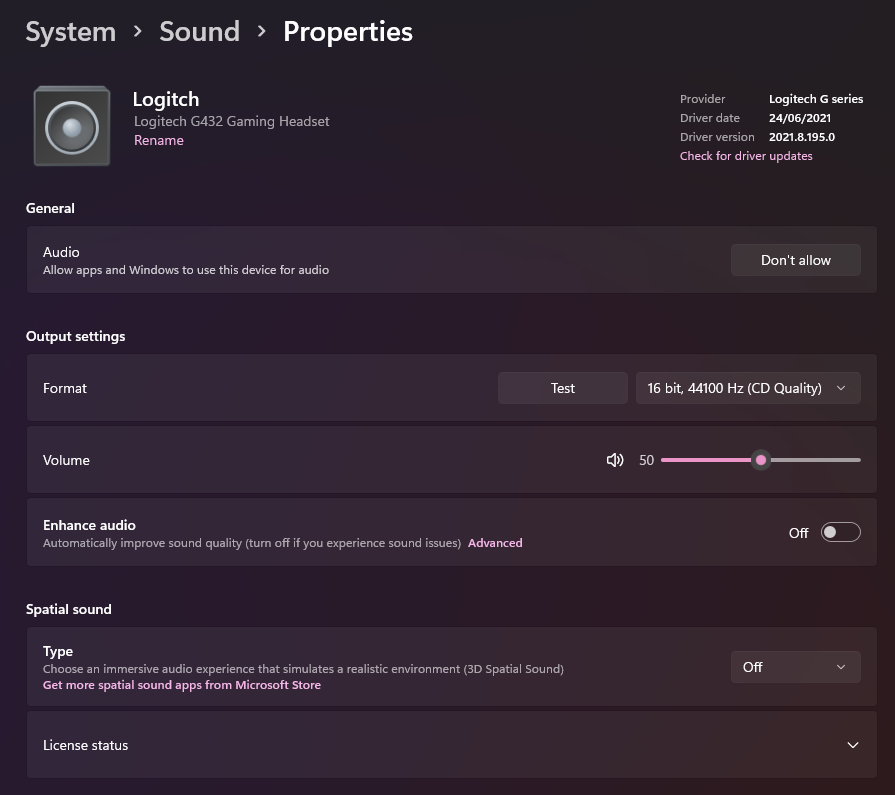Click the Logitech G432 Gaming Headset subtitle
895x795 pixels.
tap(232, 121)
